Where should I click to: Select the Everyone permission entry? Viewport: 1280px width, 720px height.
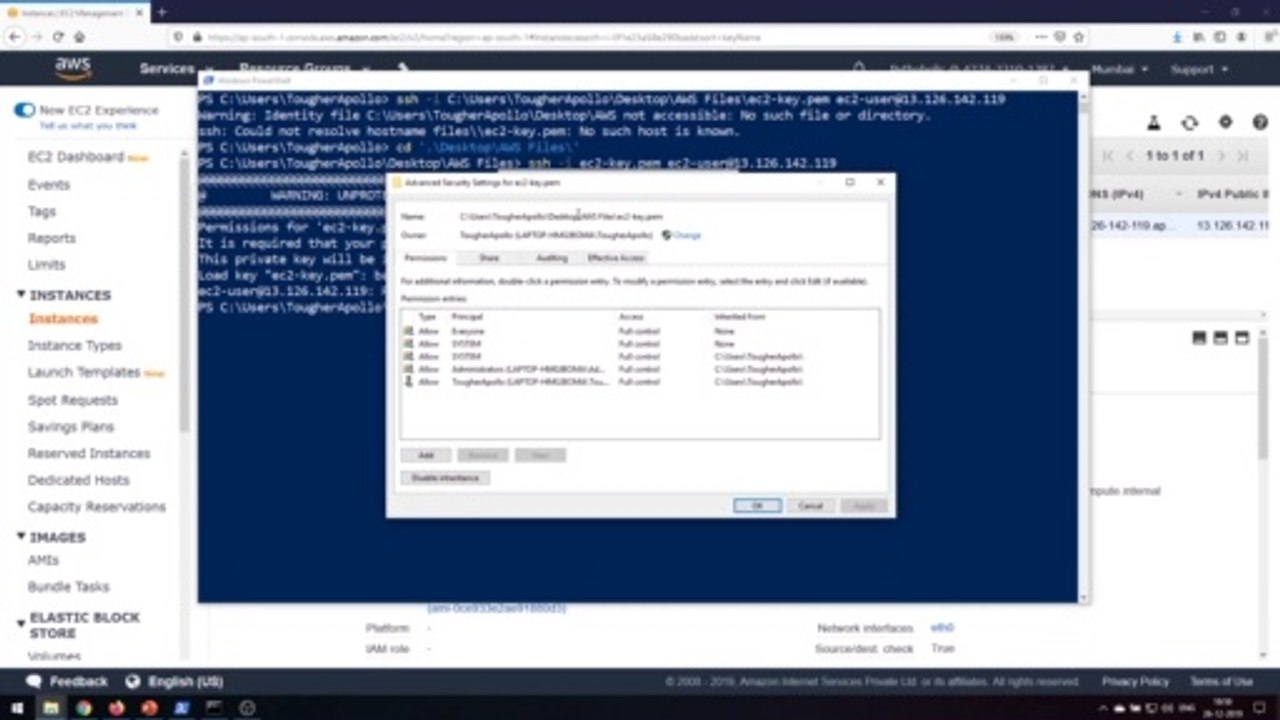tap(640, 331)
